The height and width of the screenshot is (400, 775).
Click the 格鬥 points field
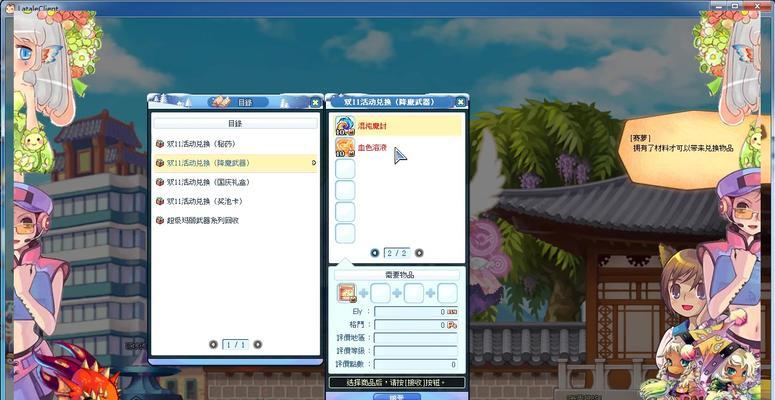pos(416,325)
